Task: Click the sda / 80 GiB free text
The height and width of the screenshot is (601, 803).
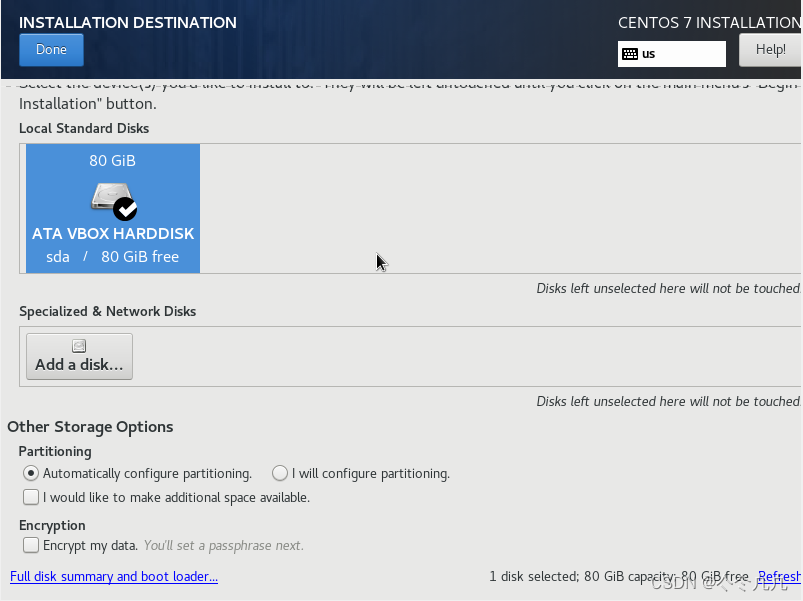Action: tap(113, 256)
